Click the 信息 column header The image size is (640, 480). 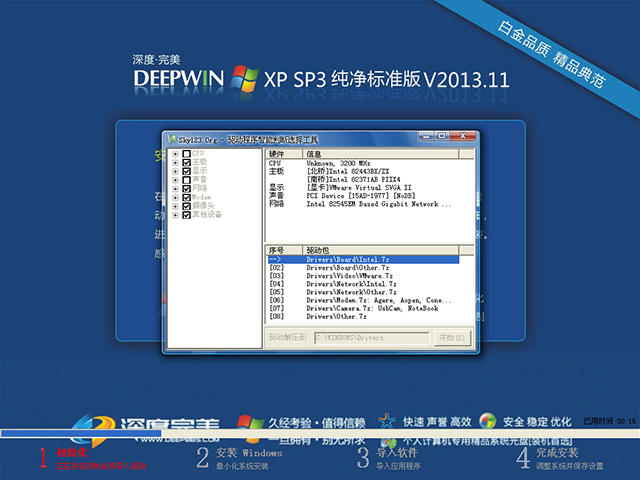coord(380,154)
